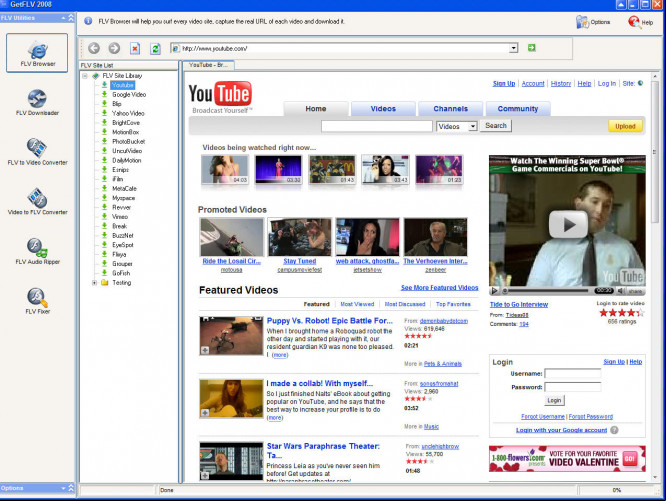The image size is (666, 501).
Task: Open the Options toolbar button
Action: (x=593, y=22)
